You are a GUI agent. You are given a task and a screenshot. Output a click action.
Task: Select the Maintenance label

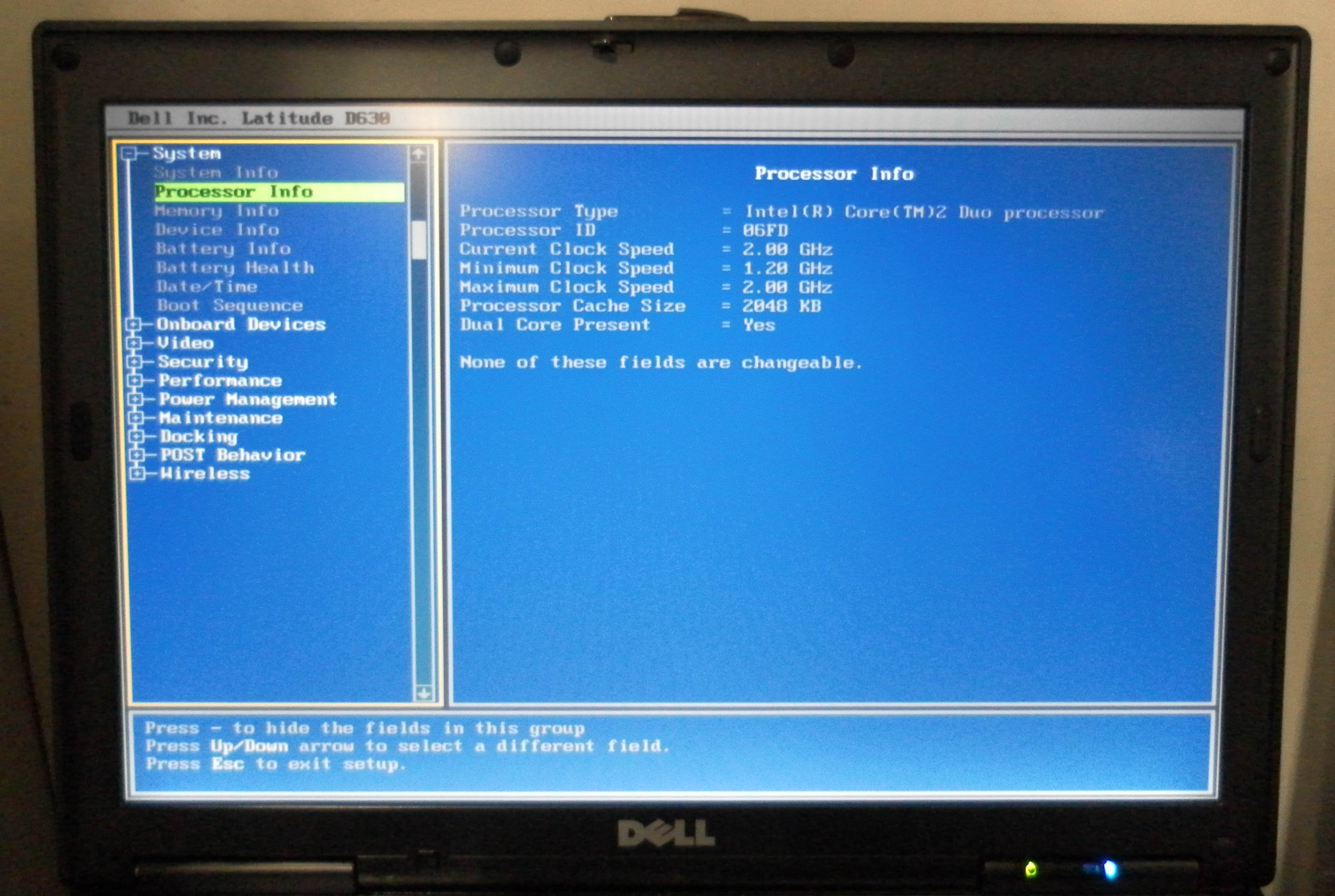pos(221,418)
